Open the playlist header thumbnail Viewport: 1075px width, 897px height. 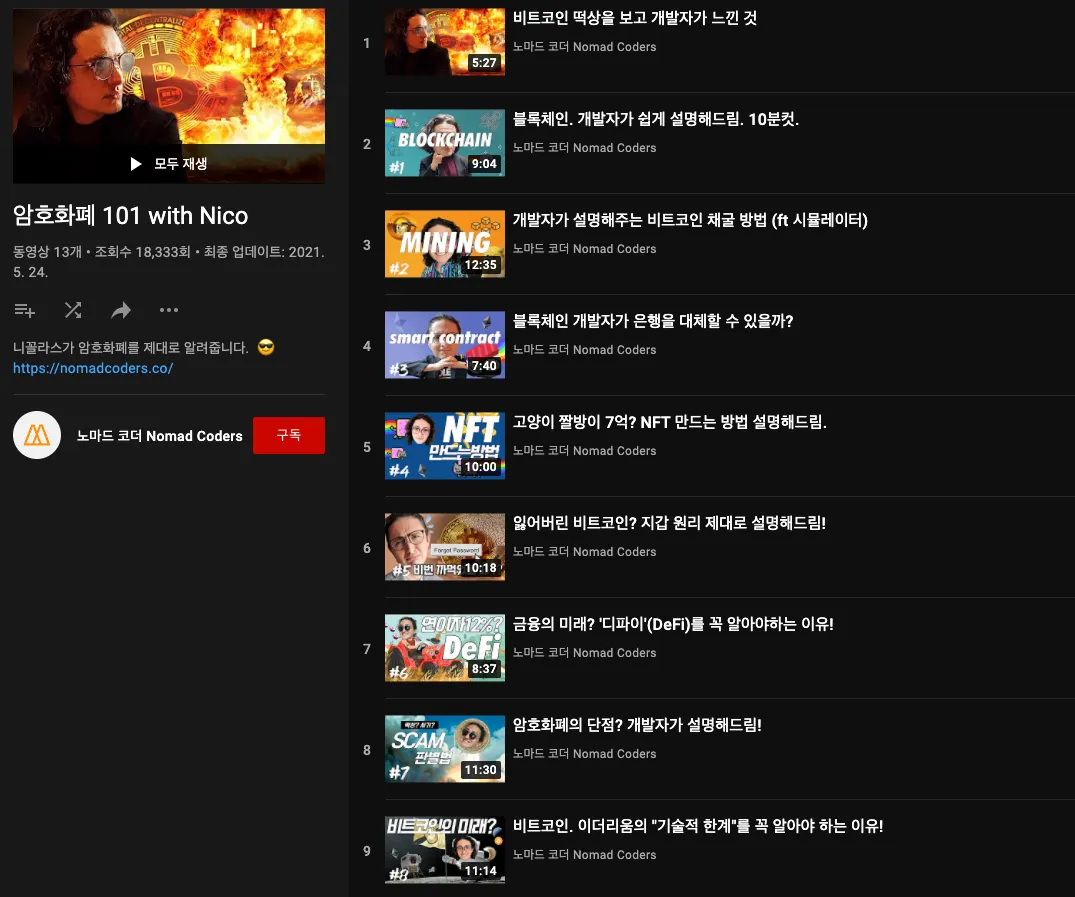tap(169, 95)
